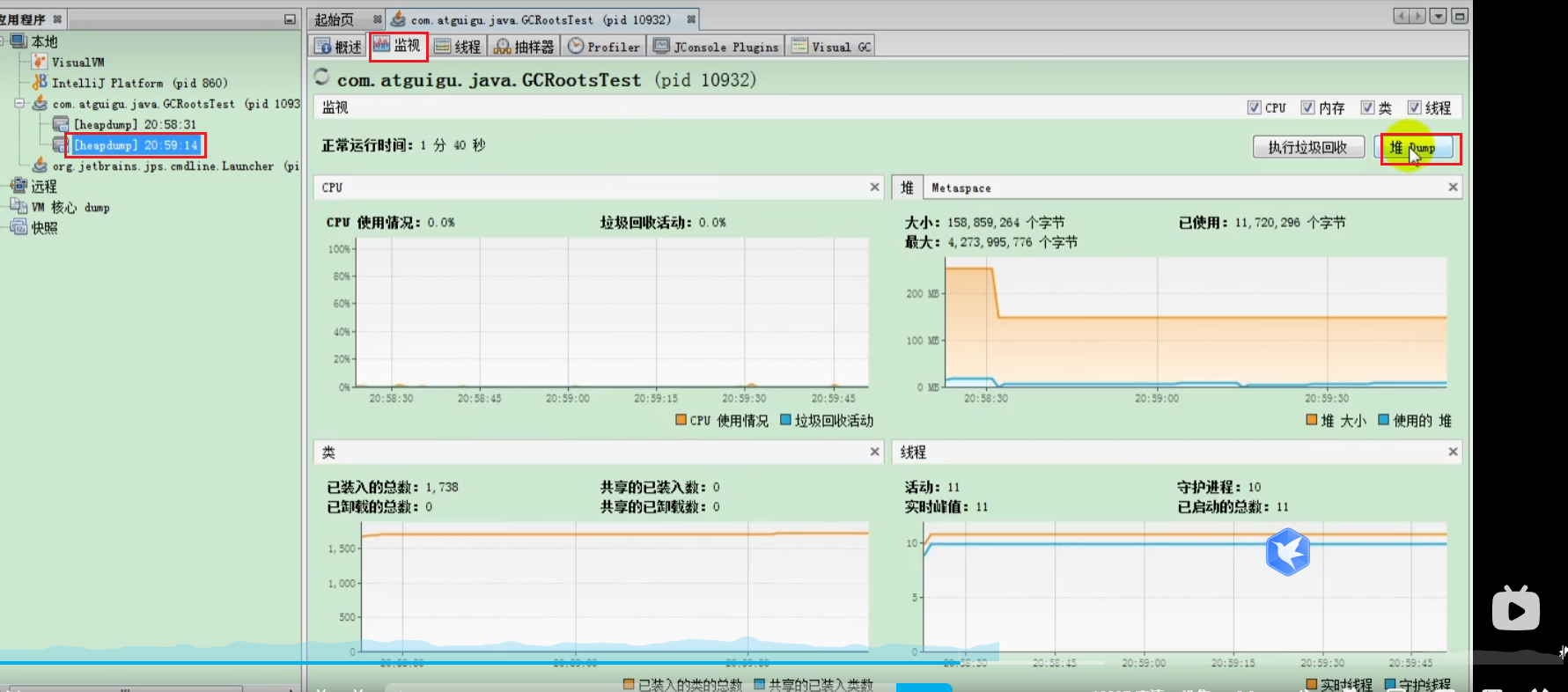Open the JConsole Plugins tab
1568x692 pixels.
716,47
